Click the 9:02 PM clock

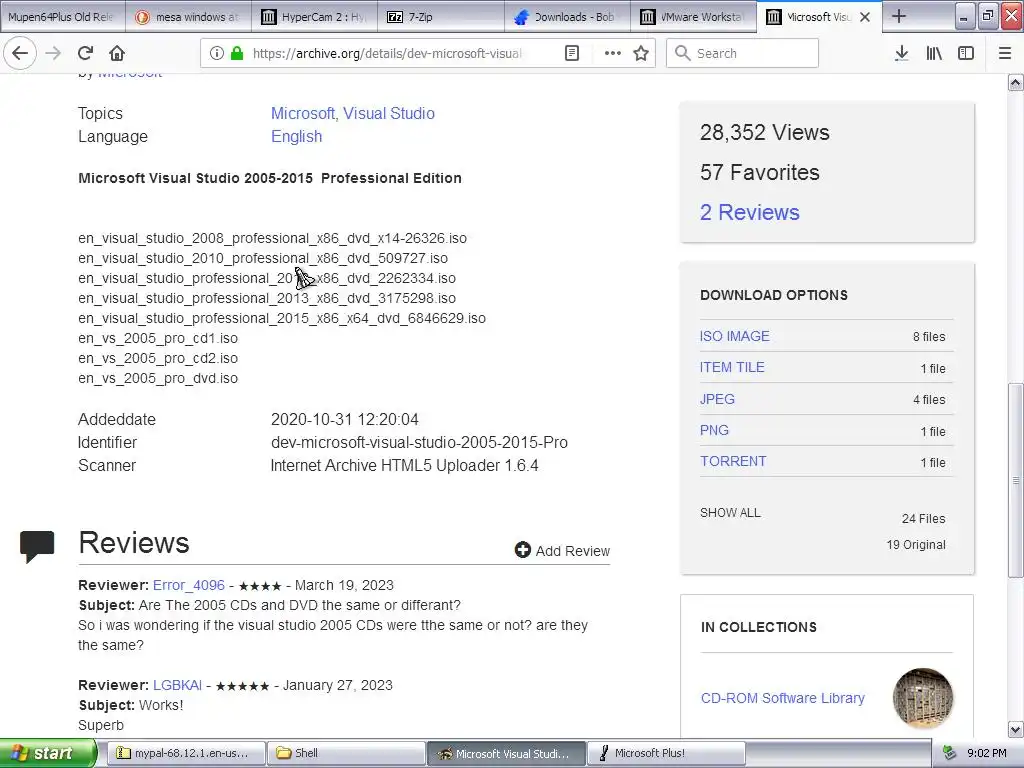tap(987, 753)
